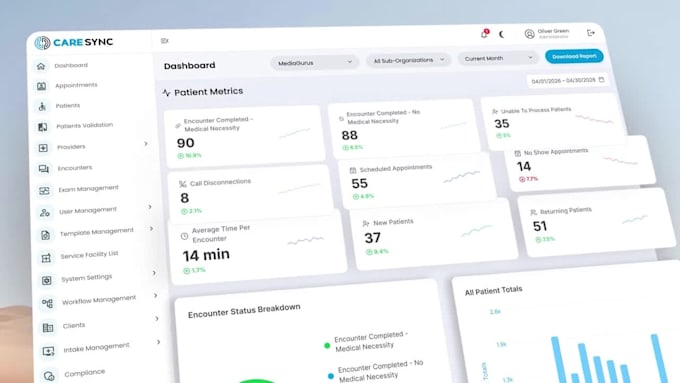Open Compliance in the sidebar
This screenshot has width=680, height=383.
coord(85,373)
